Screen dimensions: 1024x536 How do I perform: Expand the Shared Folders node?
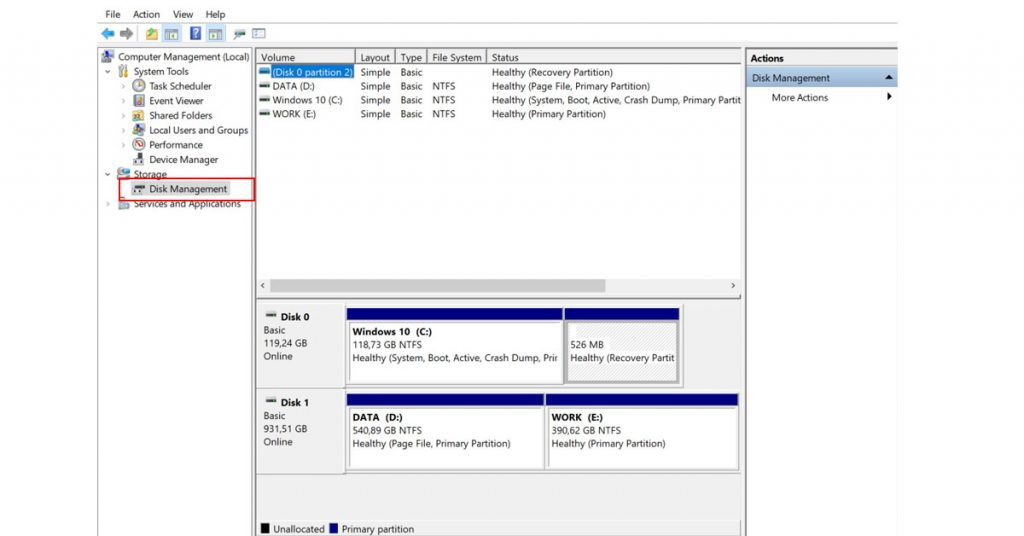(x=123, y=116)
